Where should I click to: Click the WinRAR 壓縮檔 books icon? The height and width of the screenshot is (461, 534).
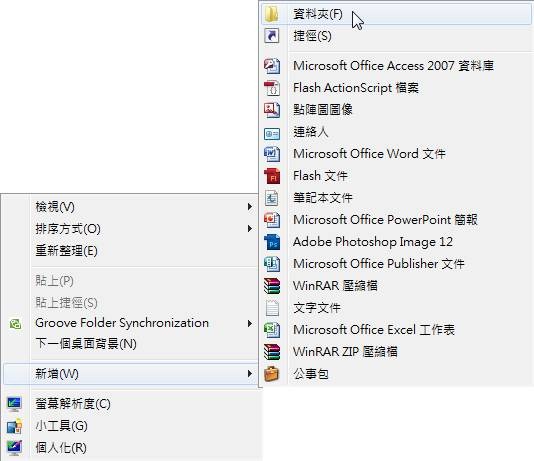272,286
